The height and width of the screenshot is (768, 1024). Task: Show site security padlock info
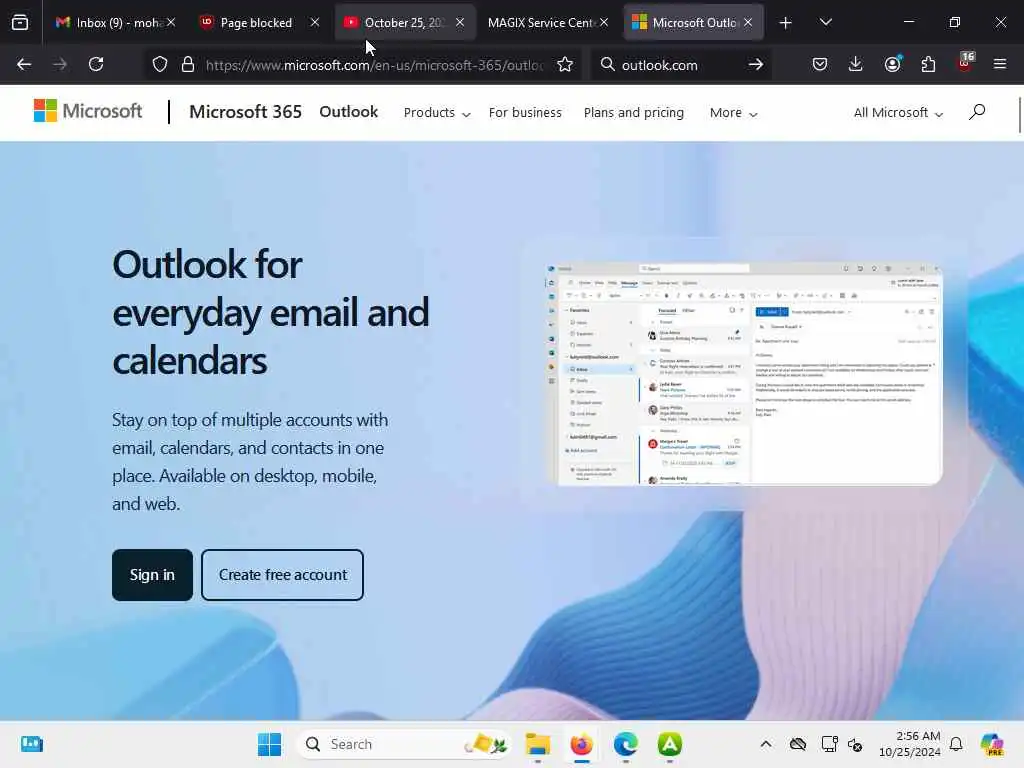[188, 65]
